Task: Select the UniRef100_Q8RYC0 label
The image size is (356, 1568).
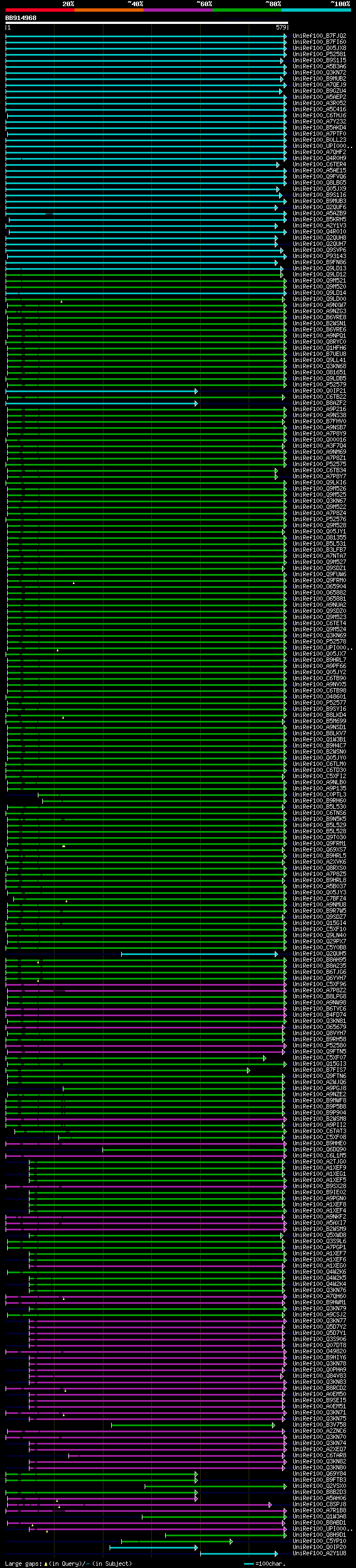Action: [x=319, y=342]
